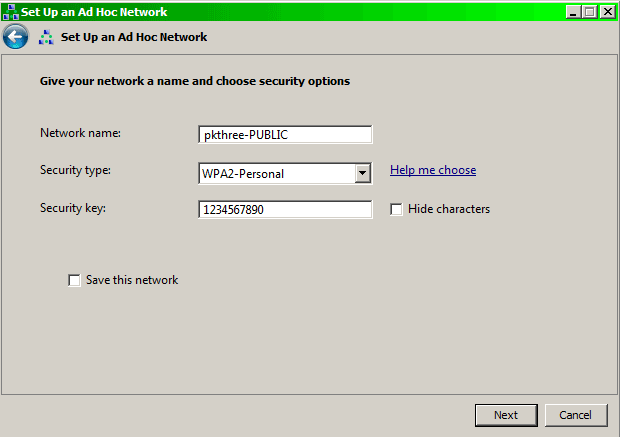Viewport: 620px width, 437px height.
Task: Cancel the ad hoc network setup
Action: pyautogui.click(x=576, y=415)
